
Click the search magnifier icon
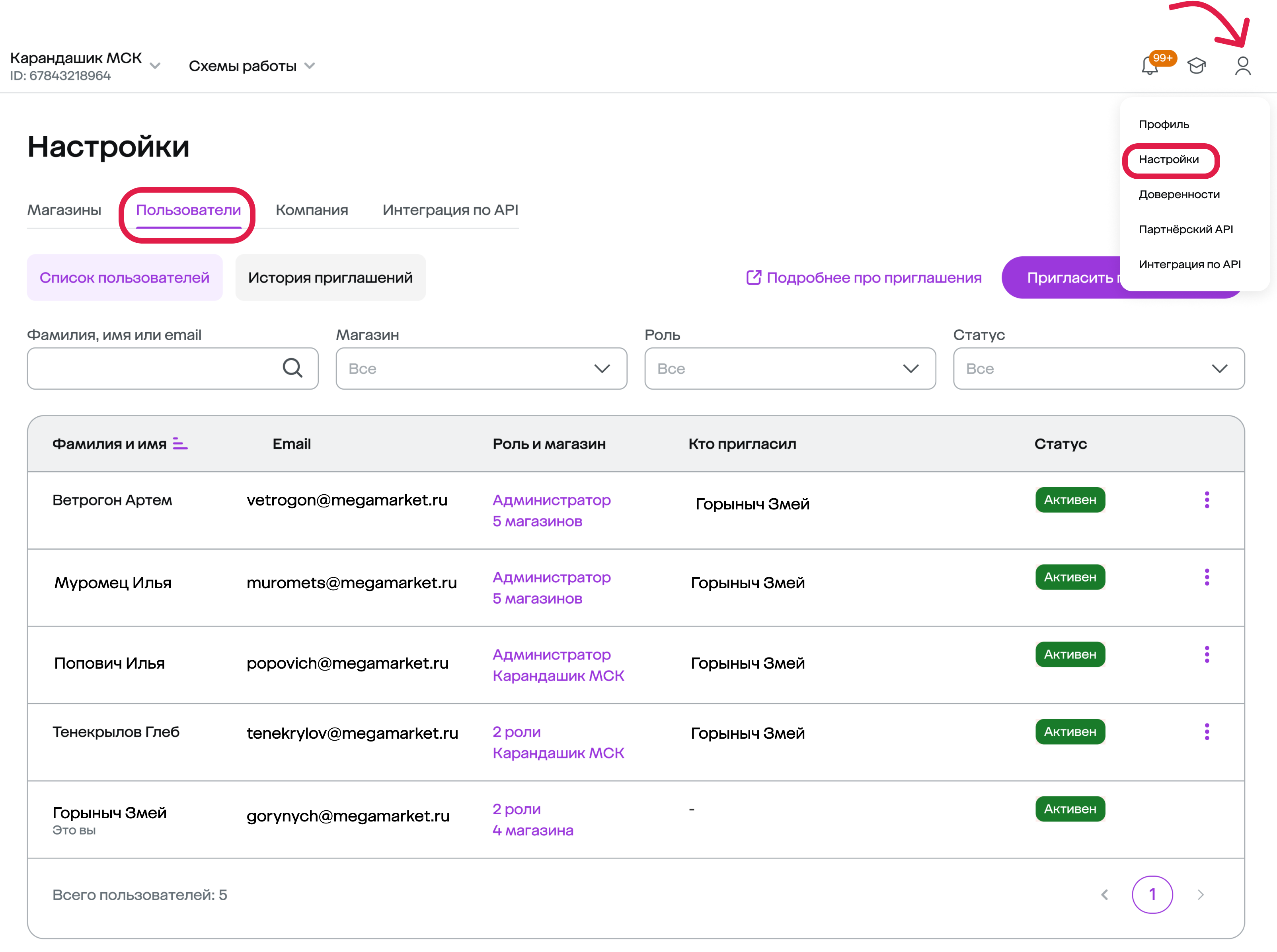pos(292,368)
